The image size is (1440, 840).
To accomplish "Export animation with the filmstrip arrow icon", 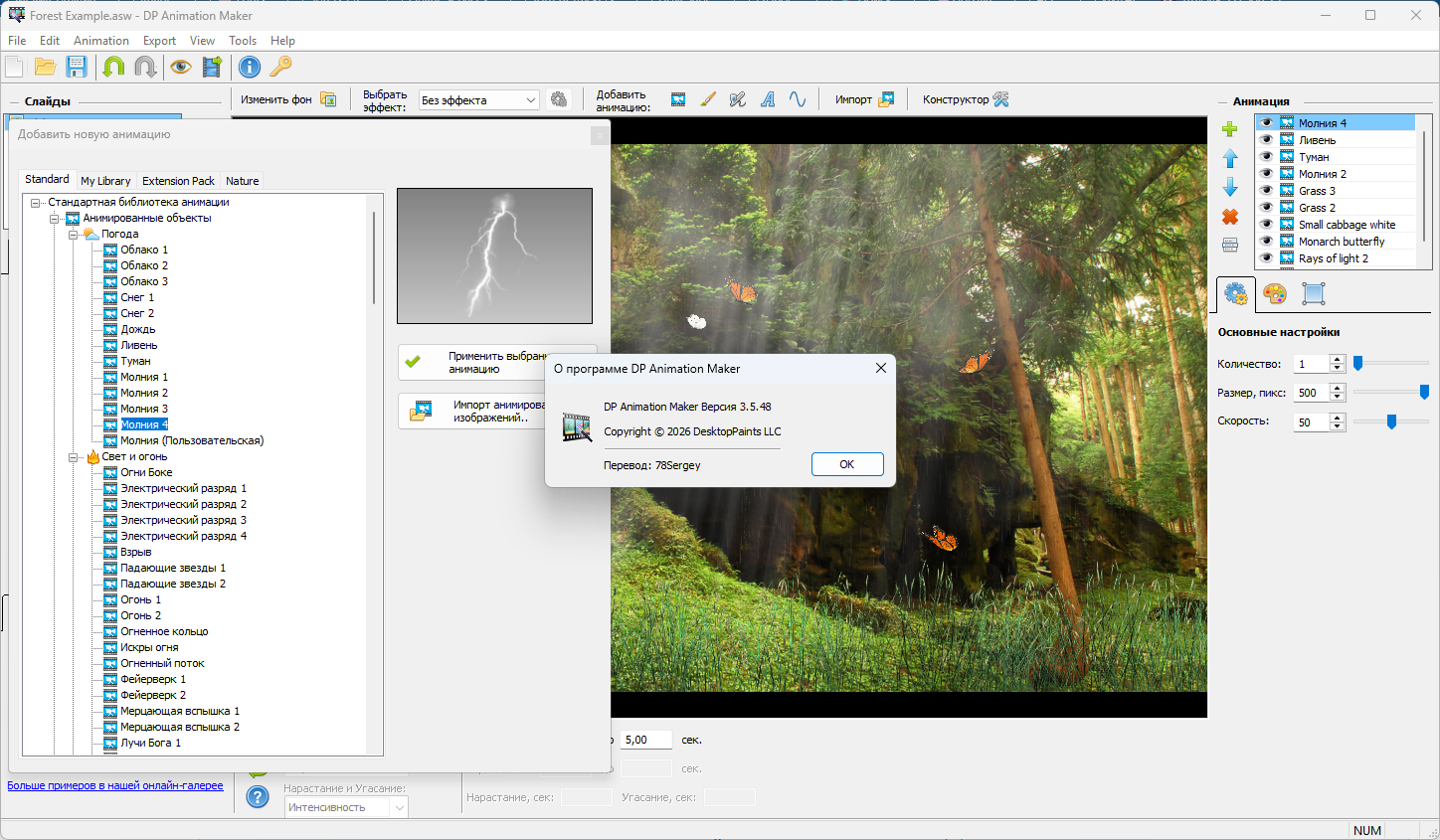I will point(212,67).
